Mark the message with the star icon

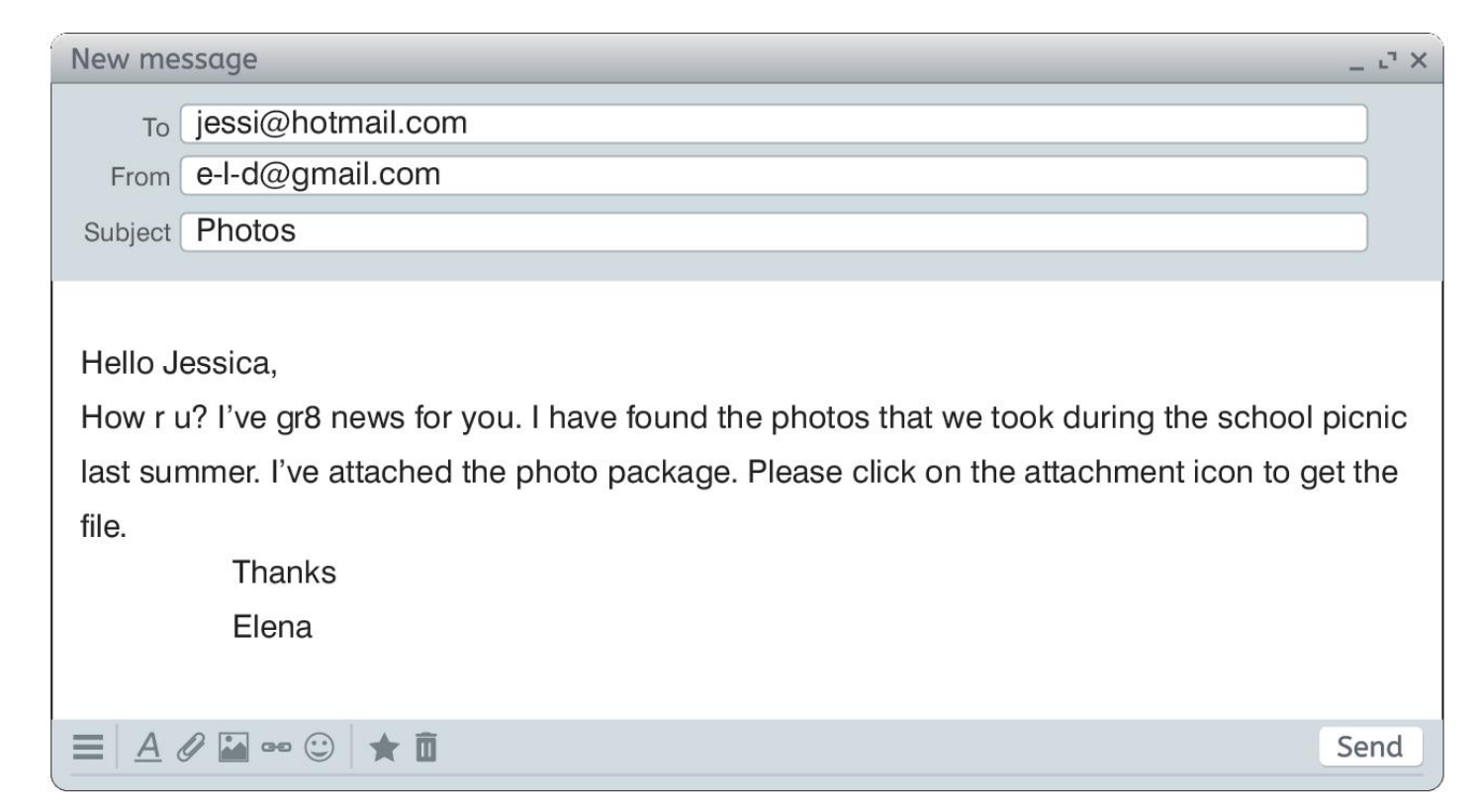pyautogui.click(x=383, y=747)
